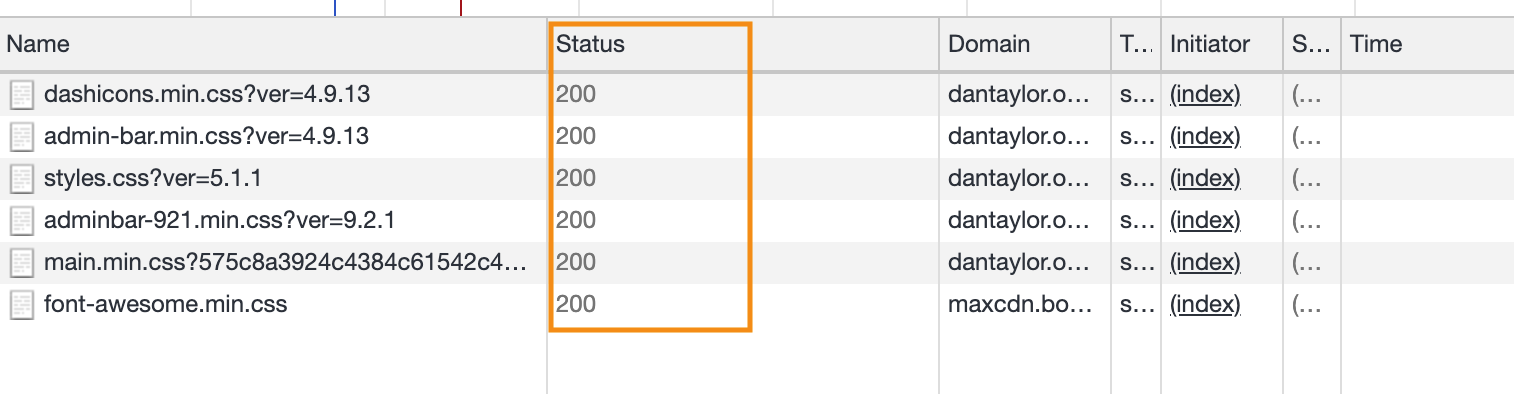The height and width of the screenshot is (394, 1514).
Task: Click the file icon beside adminbar-921.min.css
Action: coord(21,221)
